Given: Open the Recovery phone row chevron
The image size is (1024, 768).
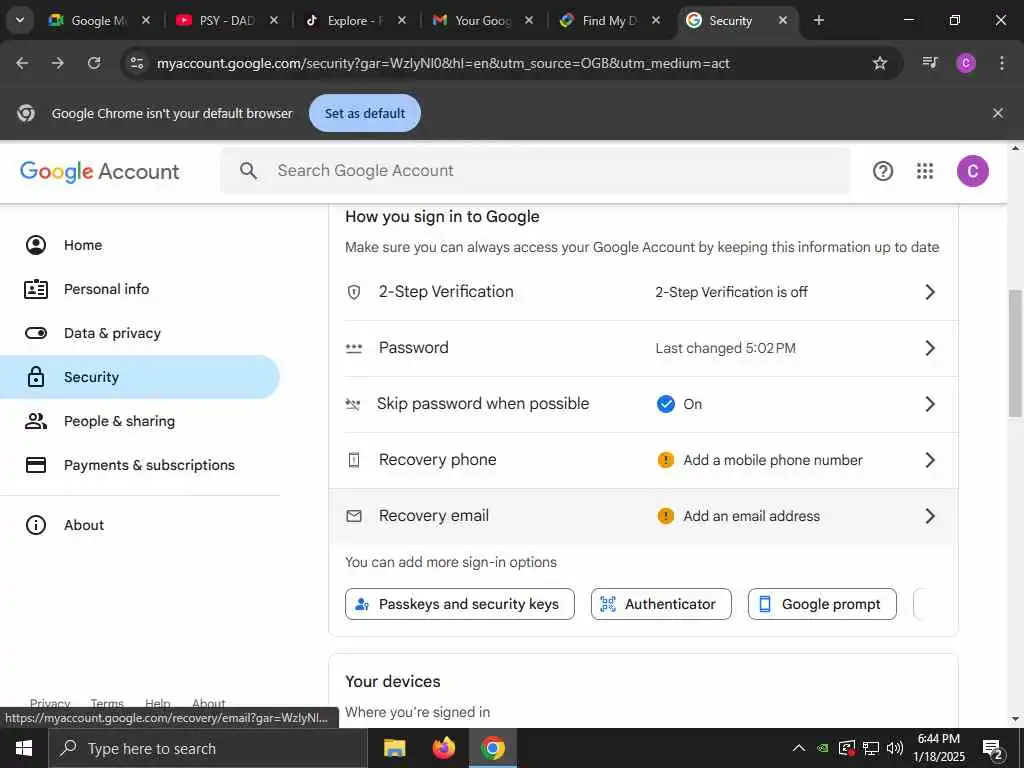Looking at the screenshot, I should [930, 460].
